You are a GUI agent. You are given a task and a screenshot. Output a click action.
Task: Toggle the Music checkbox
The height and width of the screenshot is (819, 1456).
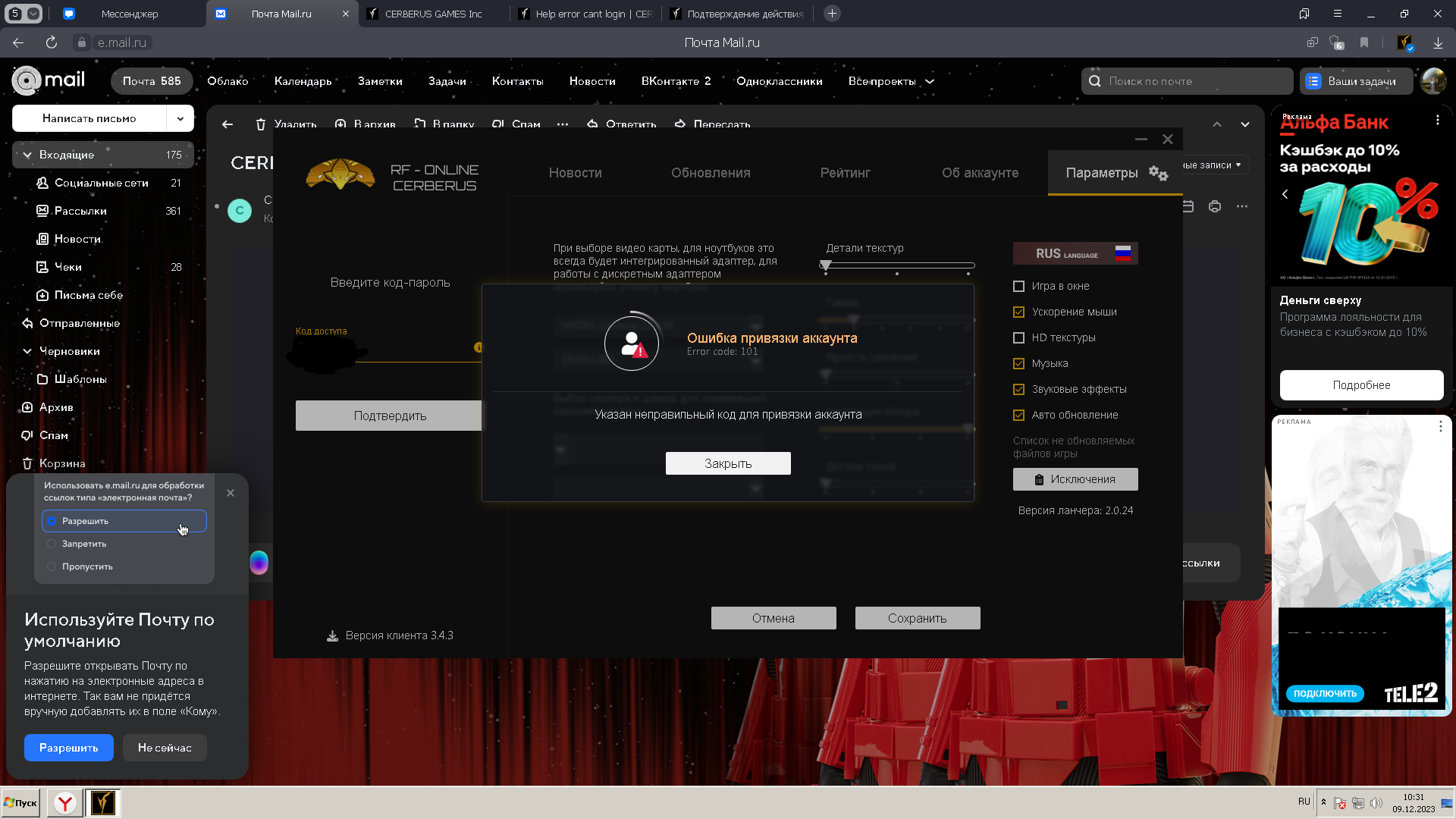tap(1018, 363)
